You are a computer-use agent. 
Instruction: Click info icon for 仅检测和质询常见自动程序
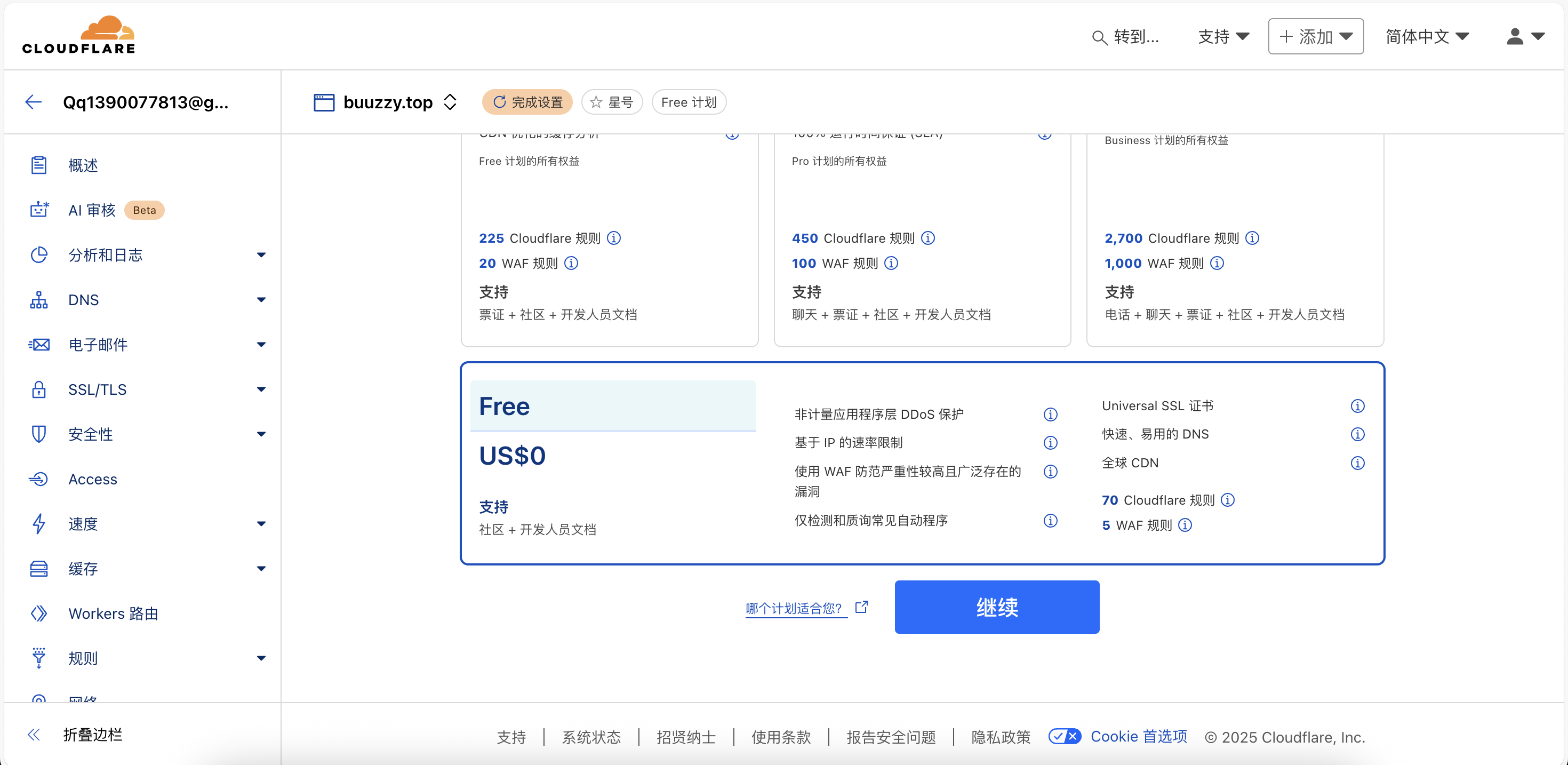point(1051,520)
